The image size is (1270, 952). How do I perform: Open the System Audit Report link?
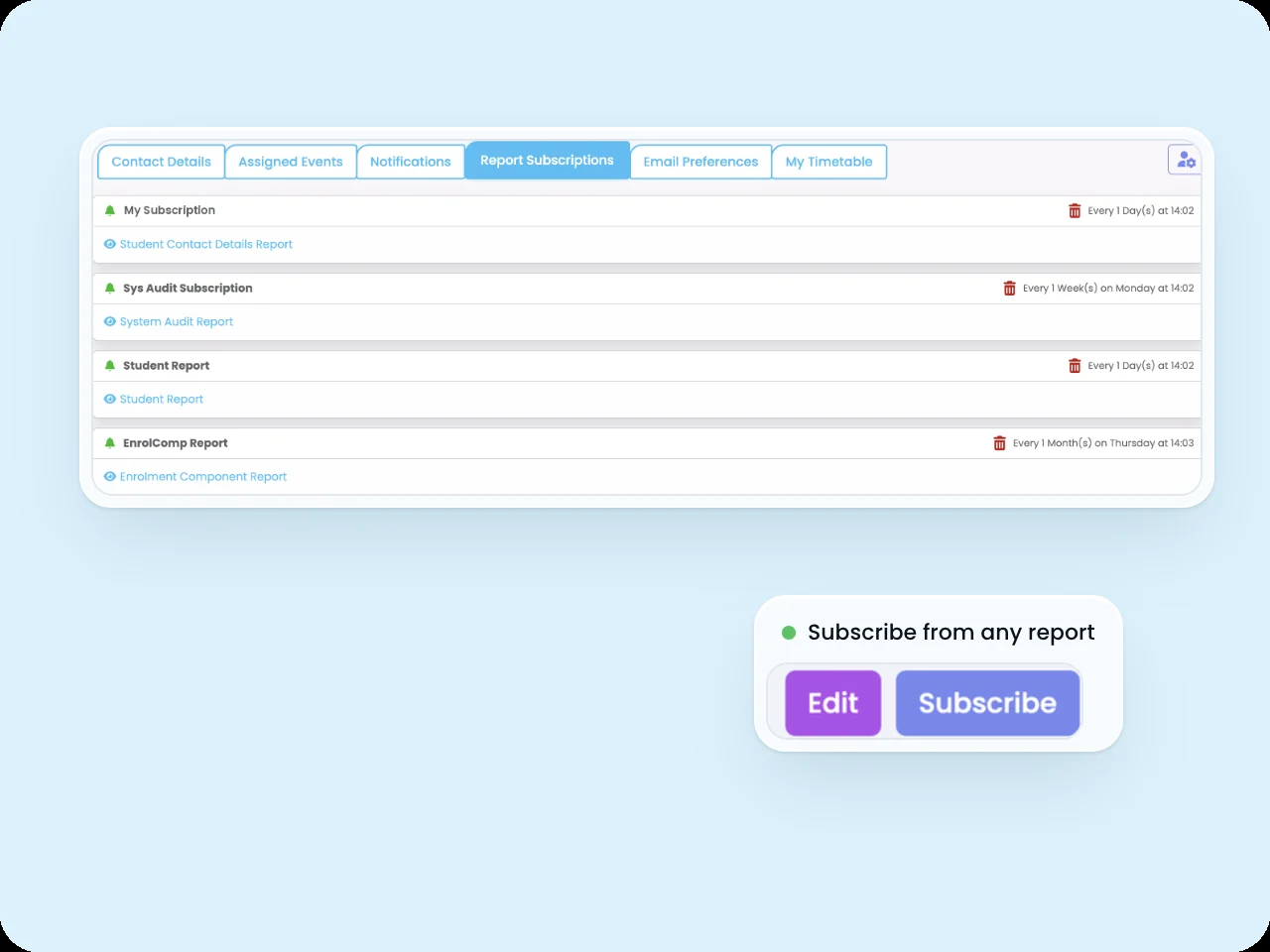point(177,321)
